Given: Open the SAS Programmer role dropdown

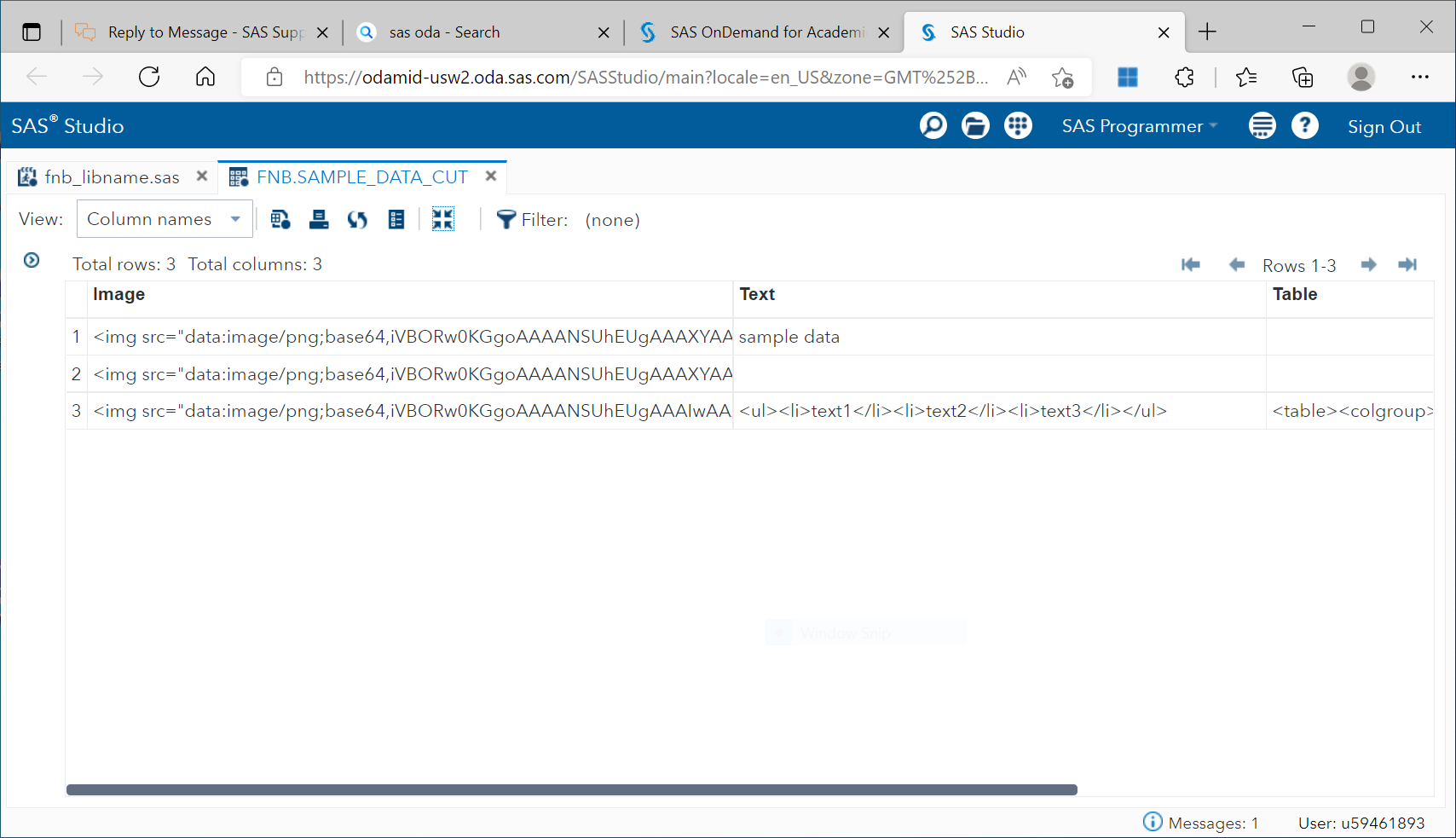Looking at the screenshot, I should tap(1139, 125).
